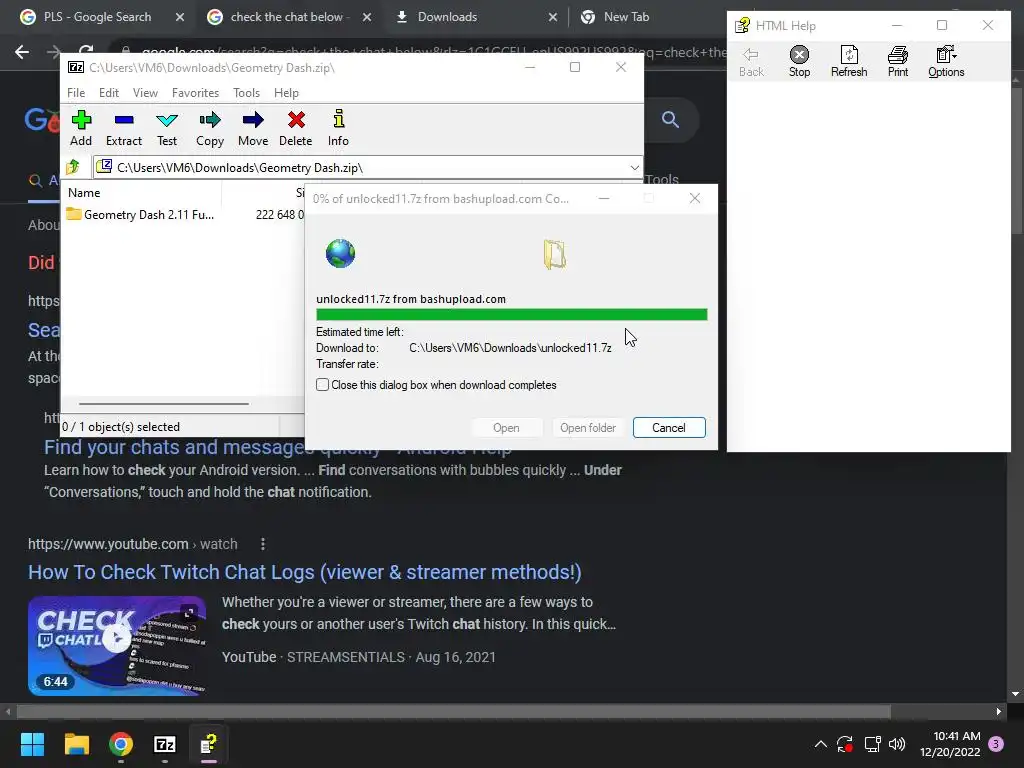Open the volume control in system tray
Image resolution: width=1024 pixels, height=768 pixels.
[x=897, y=744]
